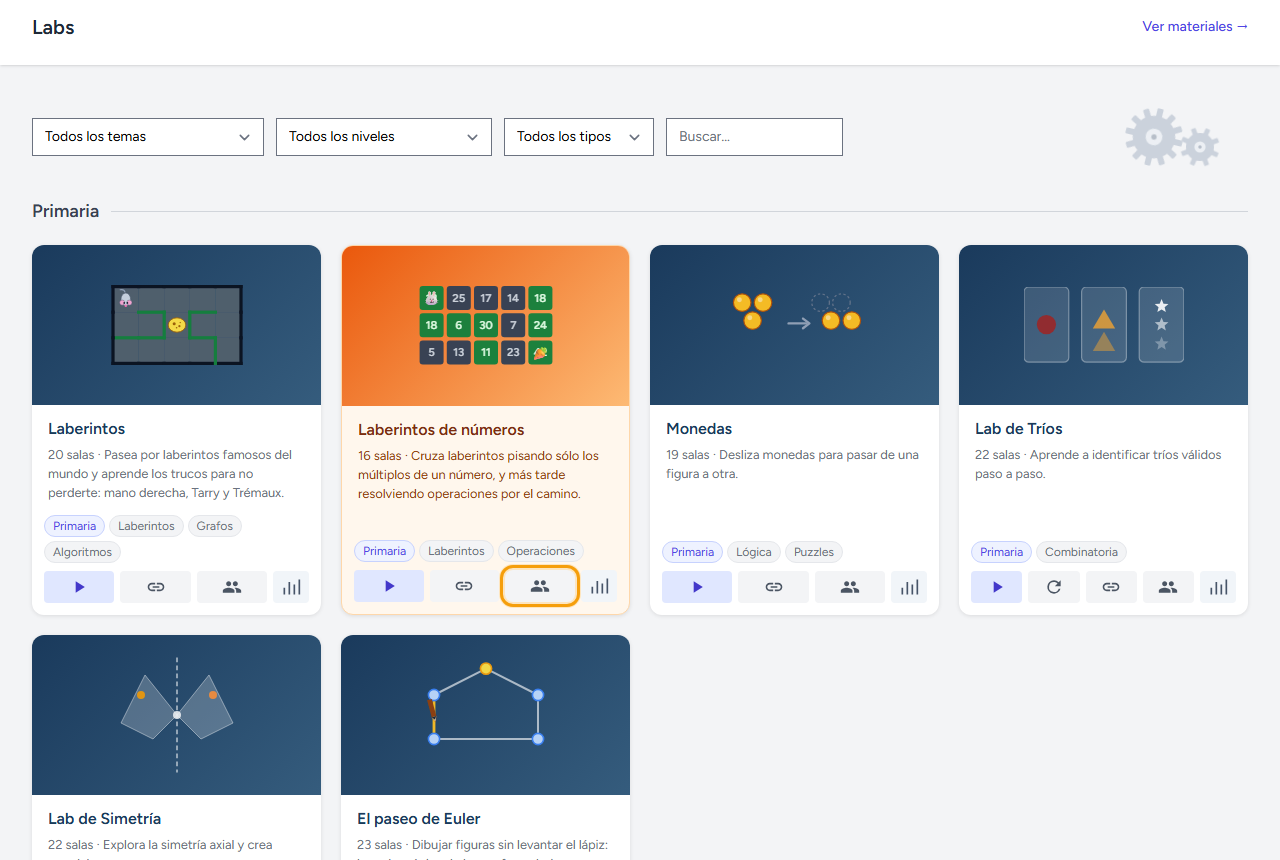This screenshot has height=860, width=1280.
Task: Open the Lab de Simetría thumbnail
Action: coord(177,715)
